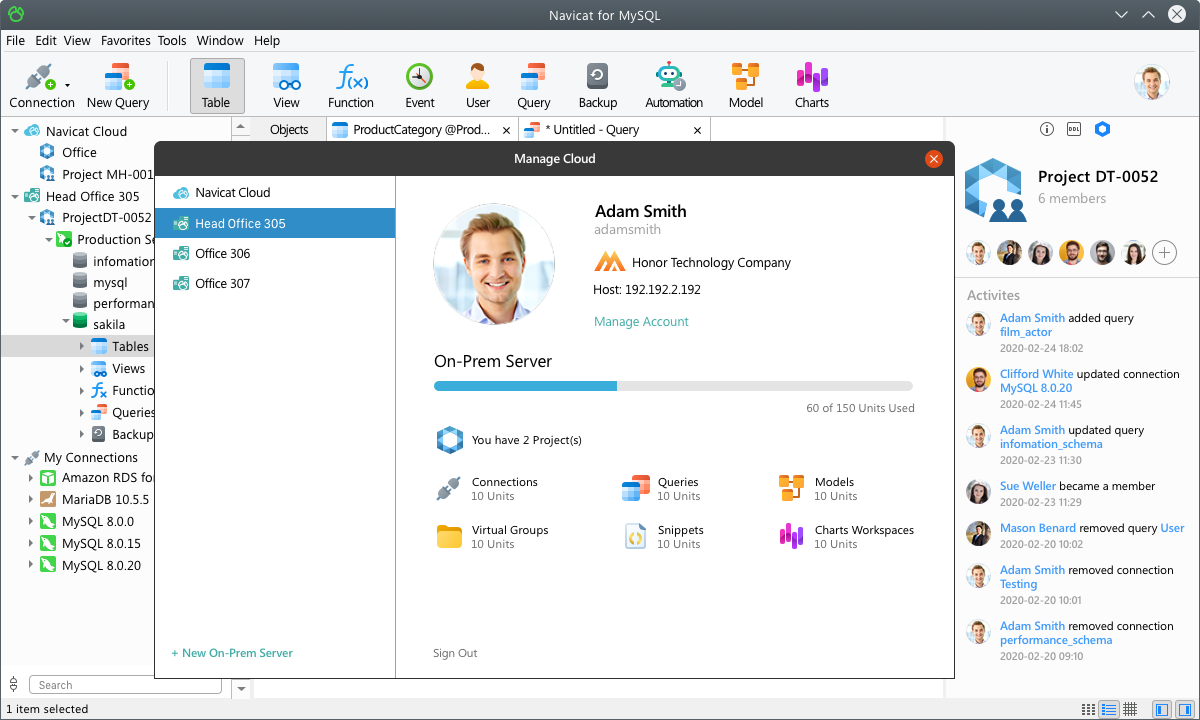Open the performance_schema activity link
Image resolution: width=1200 pixels, height=720 pixels.
tap(1056, 640)
